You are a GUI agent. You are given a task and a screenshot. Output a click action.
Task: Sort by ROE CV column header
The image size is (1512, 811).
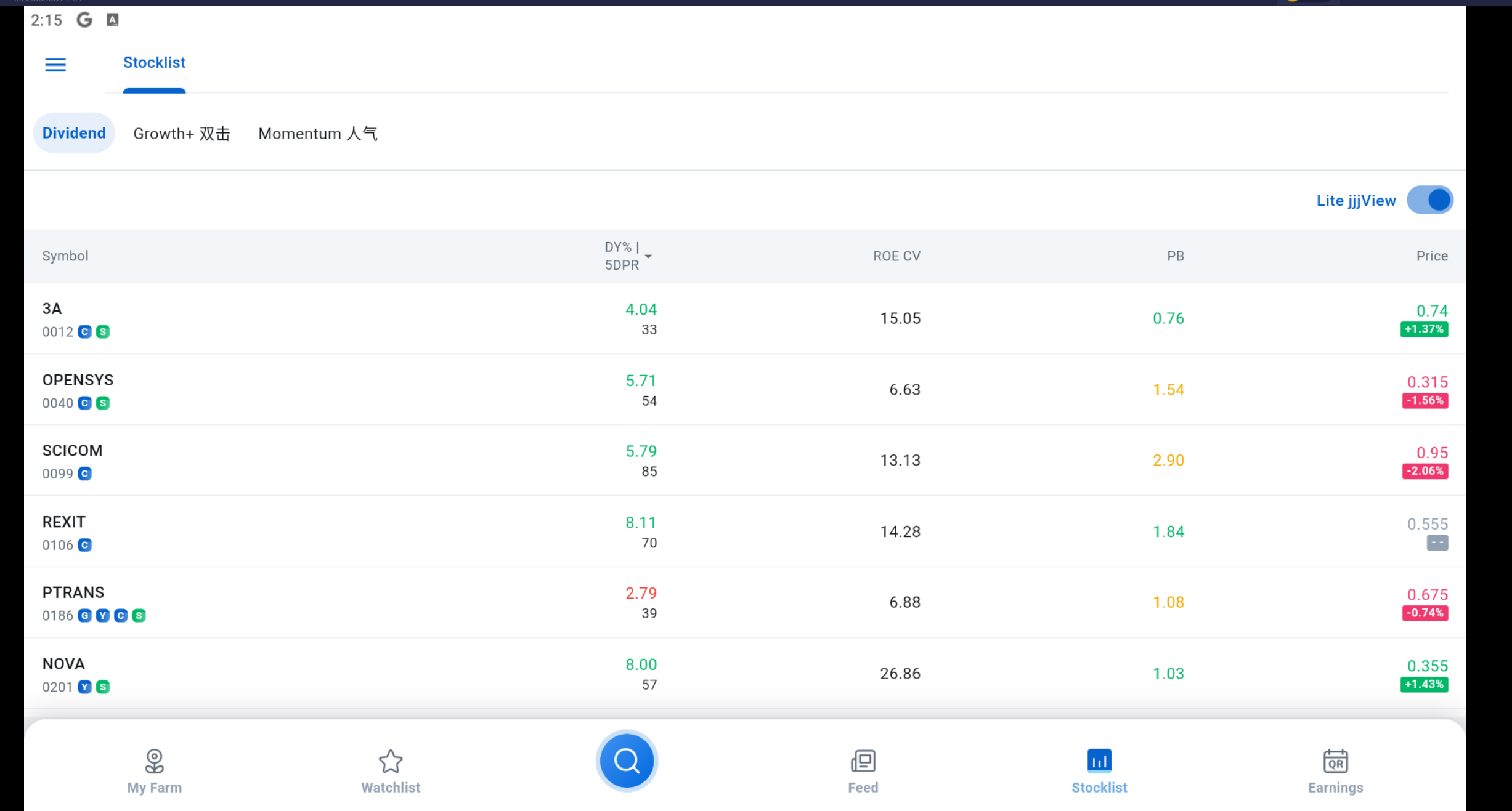pos(896,256)
